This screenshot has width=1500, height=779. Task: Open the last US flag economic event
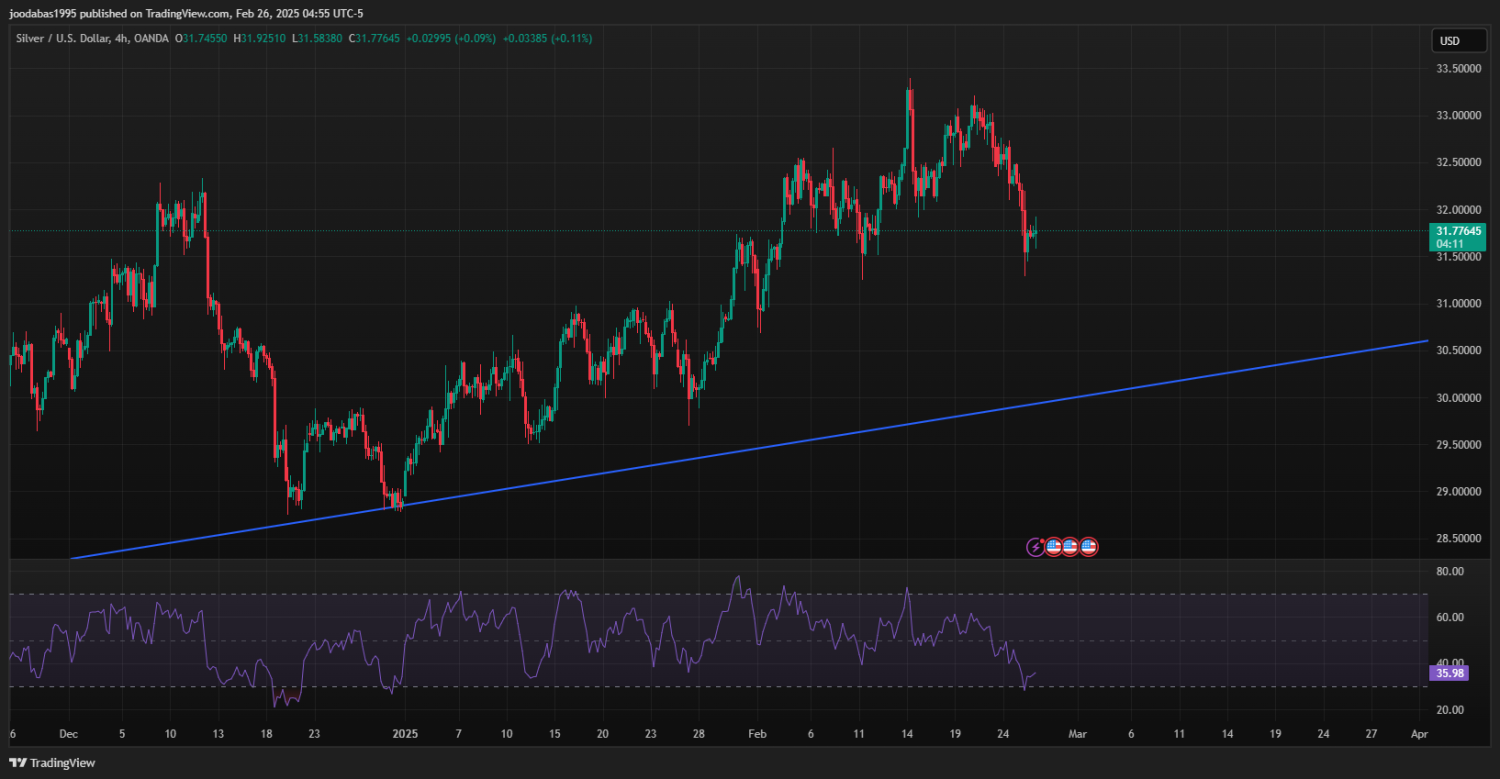pyautogui.click(x=1089, y=547)
